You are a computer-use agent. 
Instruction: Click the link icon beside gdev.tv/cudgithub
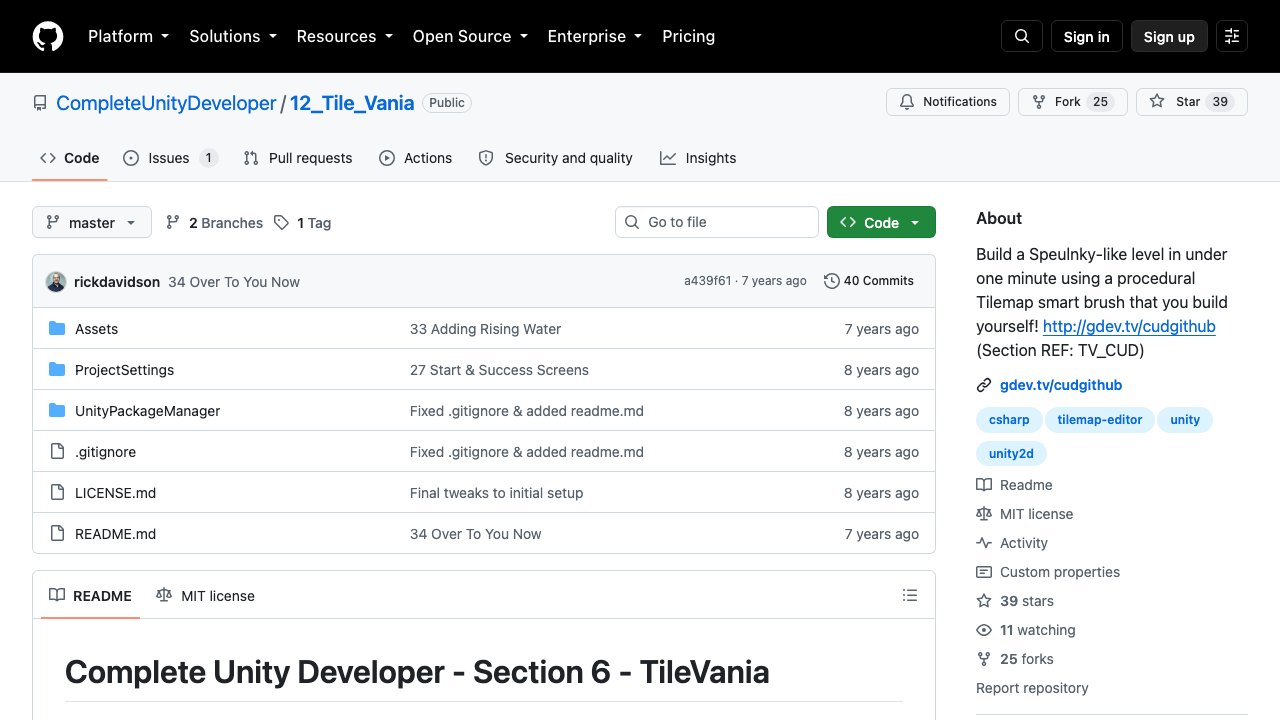coord(984,385)
